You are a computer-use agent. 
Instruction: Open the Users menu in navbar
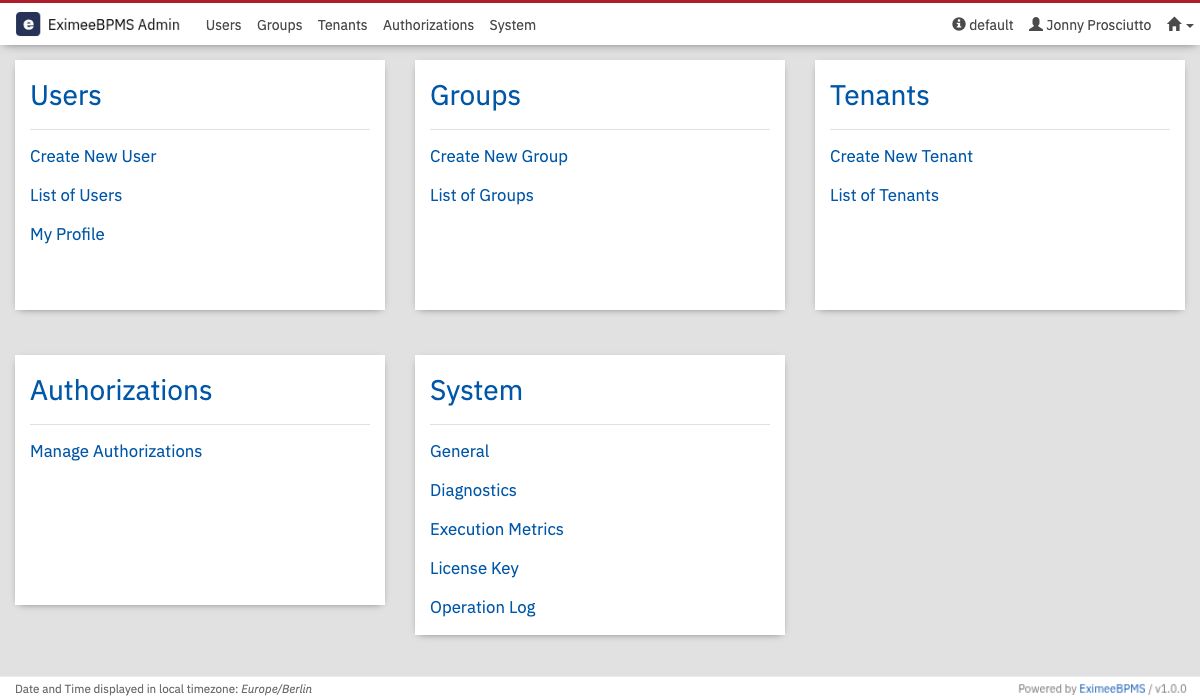[223, 25]
